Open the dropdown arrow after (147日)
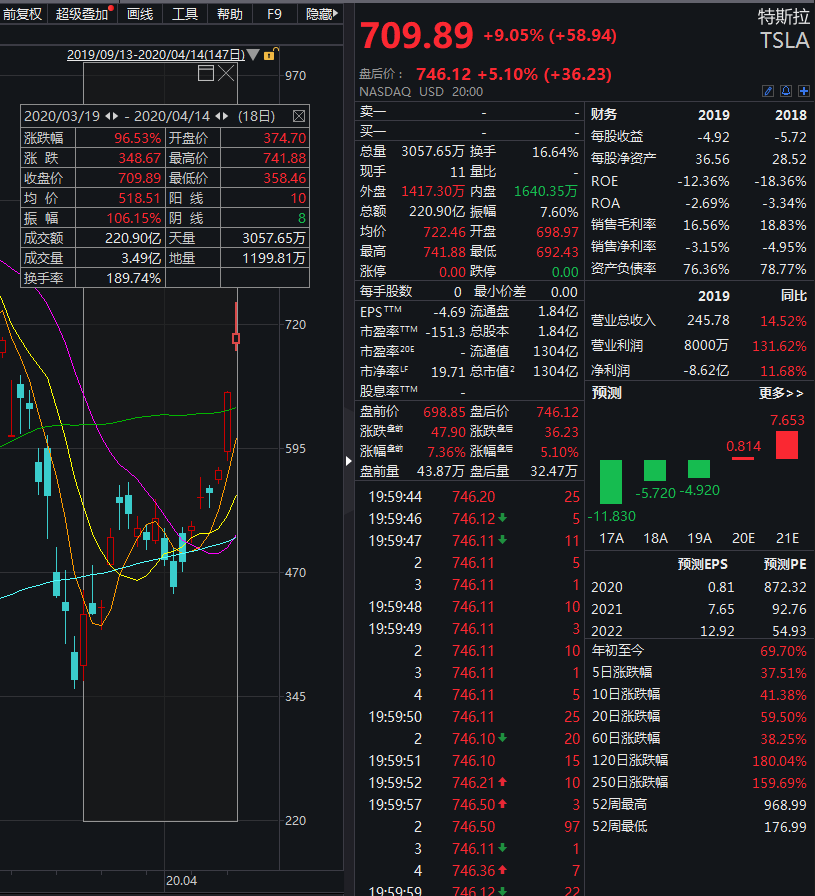Viewport: 815px width, 896px height. [251, 55]
